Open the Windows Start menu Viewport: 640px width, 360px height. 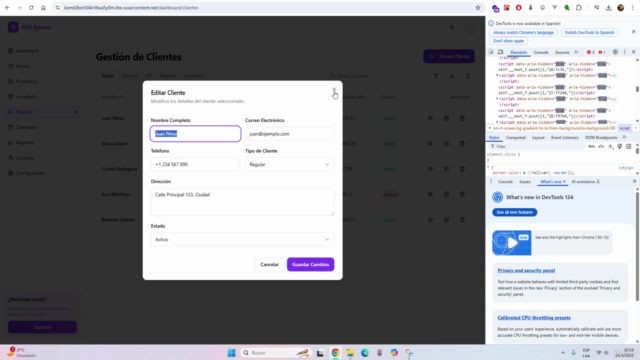(231, 353)
